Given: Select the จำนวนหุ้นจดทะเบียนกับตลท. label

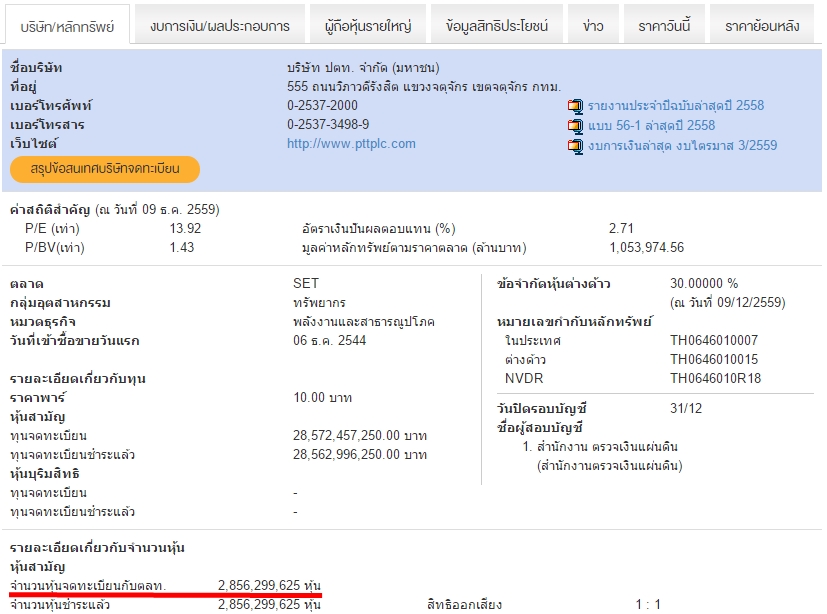Looking at the screenshot, I should point(88,586).
